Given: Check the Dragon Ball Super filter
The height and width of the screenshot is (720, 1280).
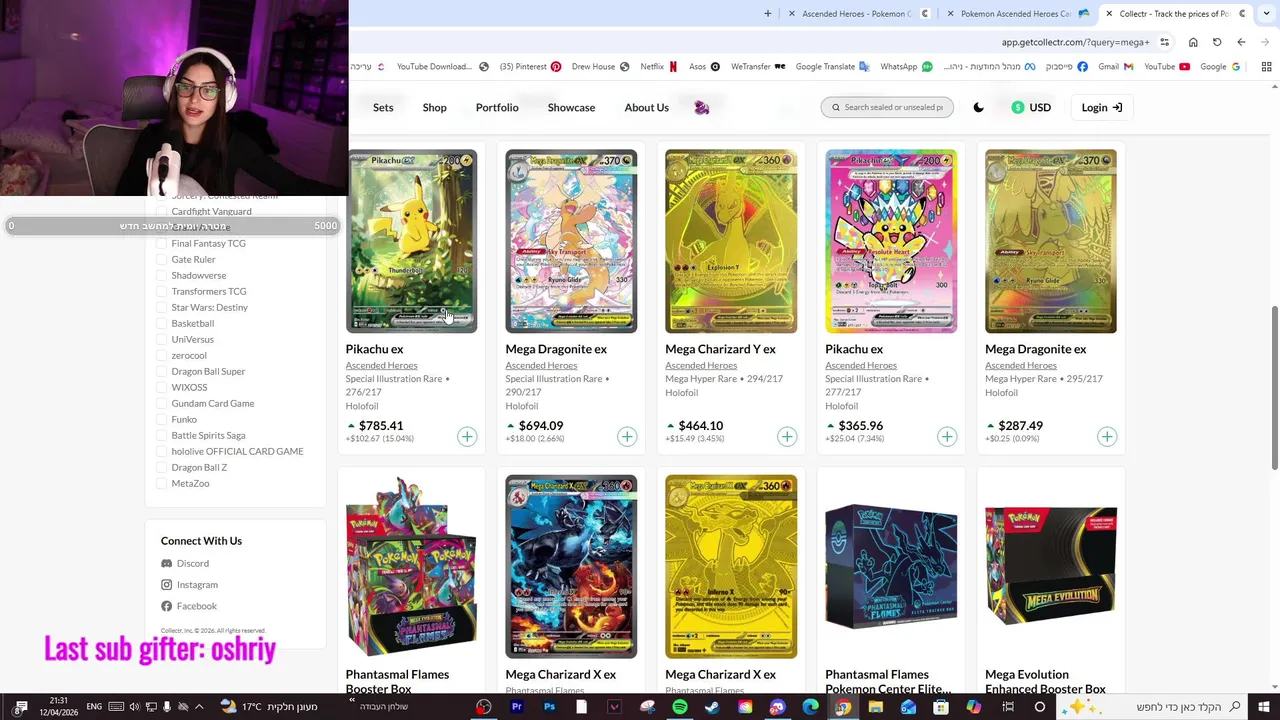Looking at the screenshot, I should (162, 372).
